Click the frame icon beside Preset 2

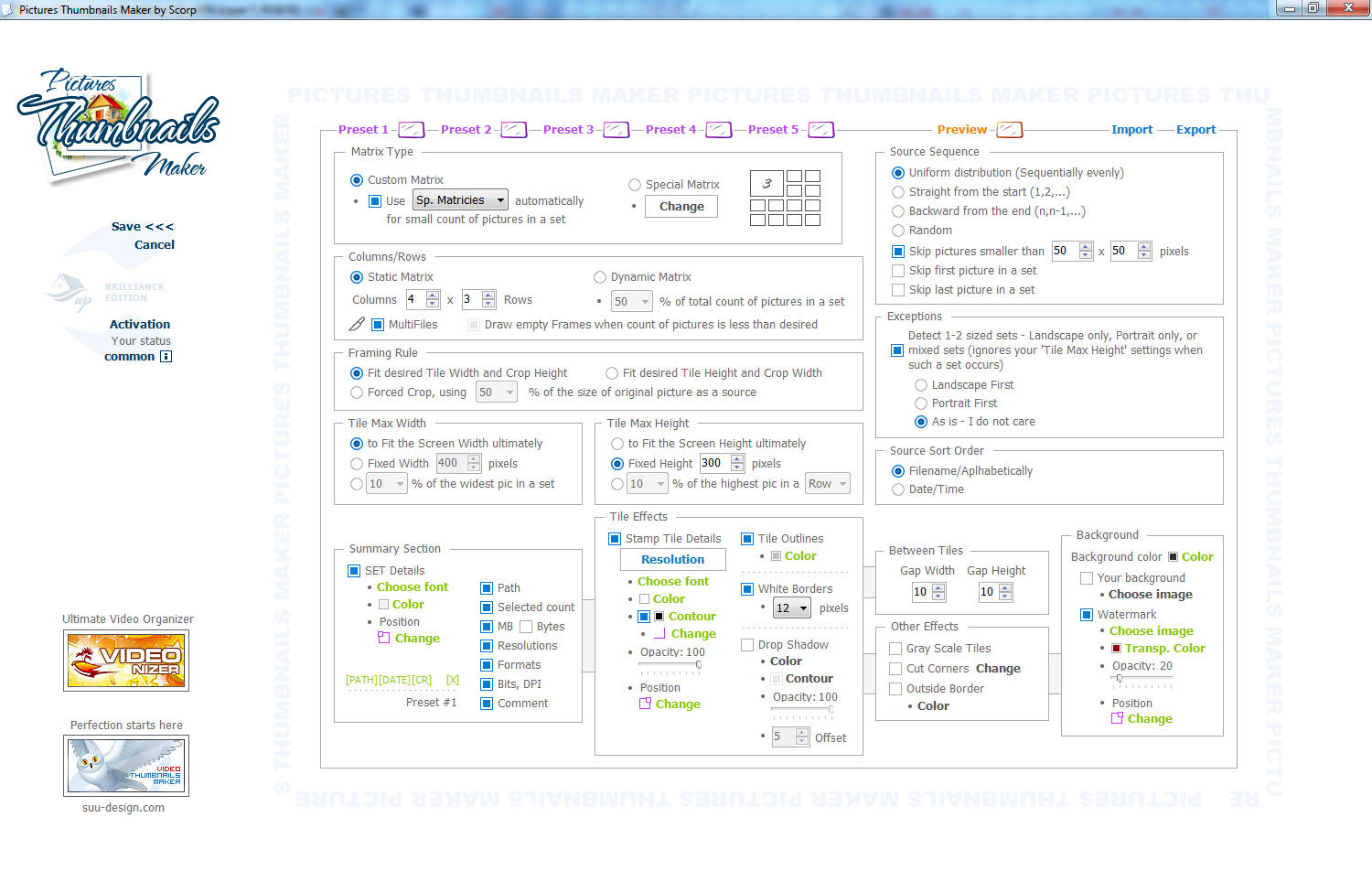click(x=513, y=130)
